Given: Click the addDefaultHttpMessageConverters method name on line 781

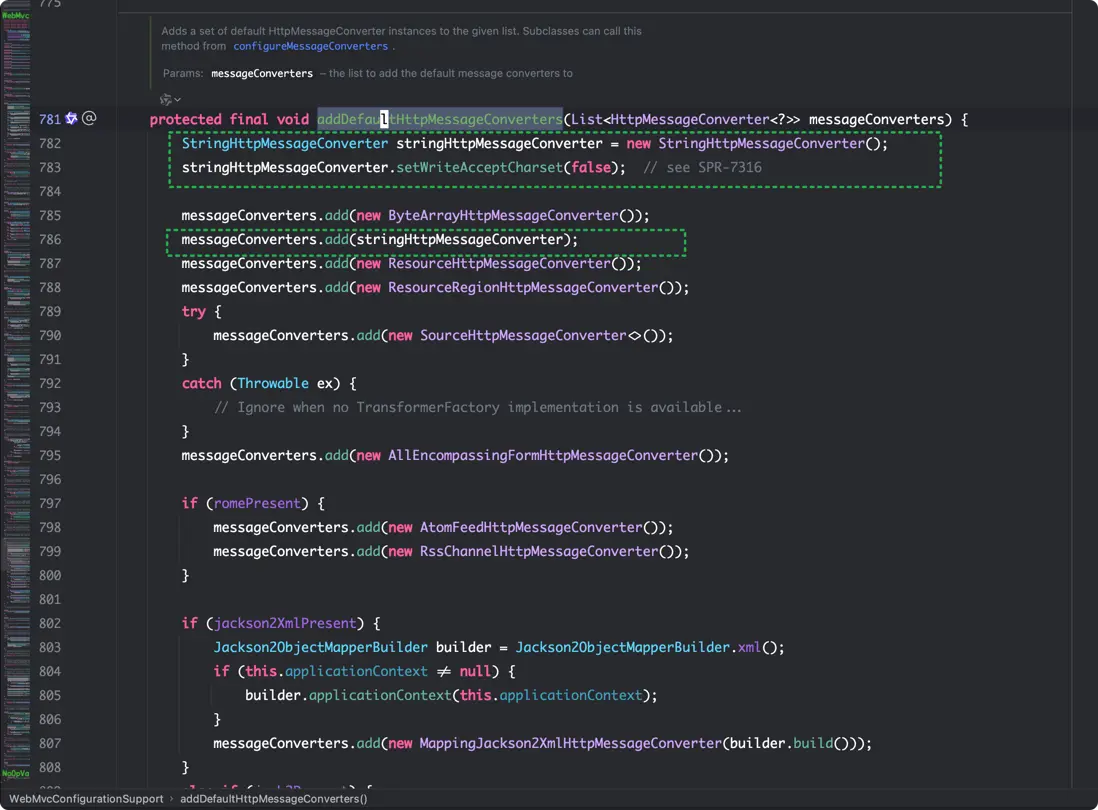Looking at the screenshot, I should [439, 120].
